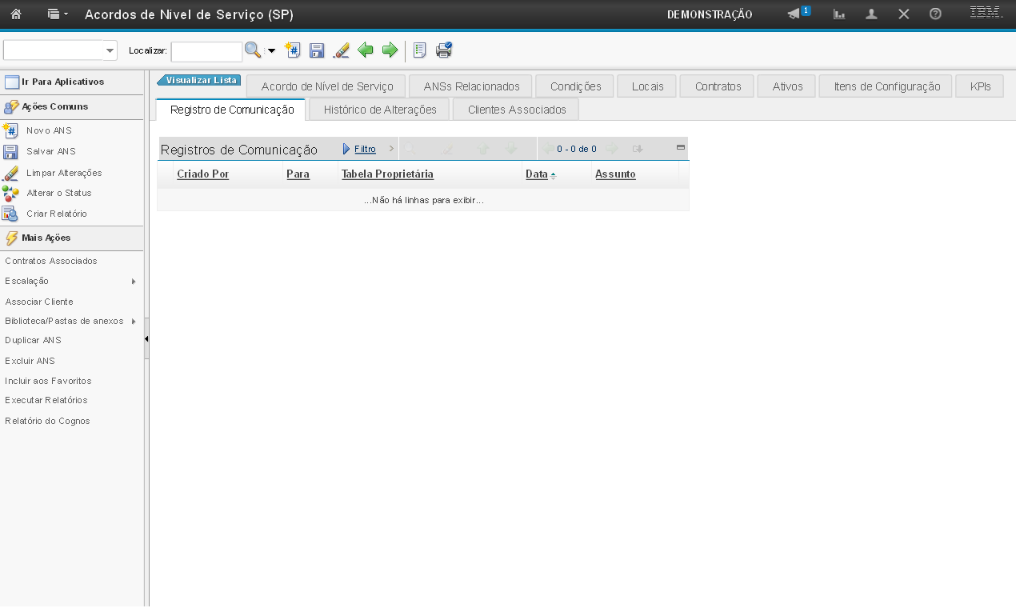Click the Localizar search input field
The height and width of the screenshot is (607, 1016).
point(206,50)
